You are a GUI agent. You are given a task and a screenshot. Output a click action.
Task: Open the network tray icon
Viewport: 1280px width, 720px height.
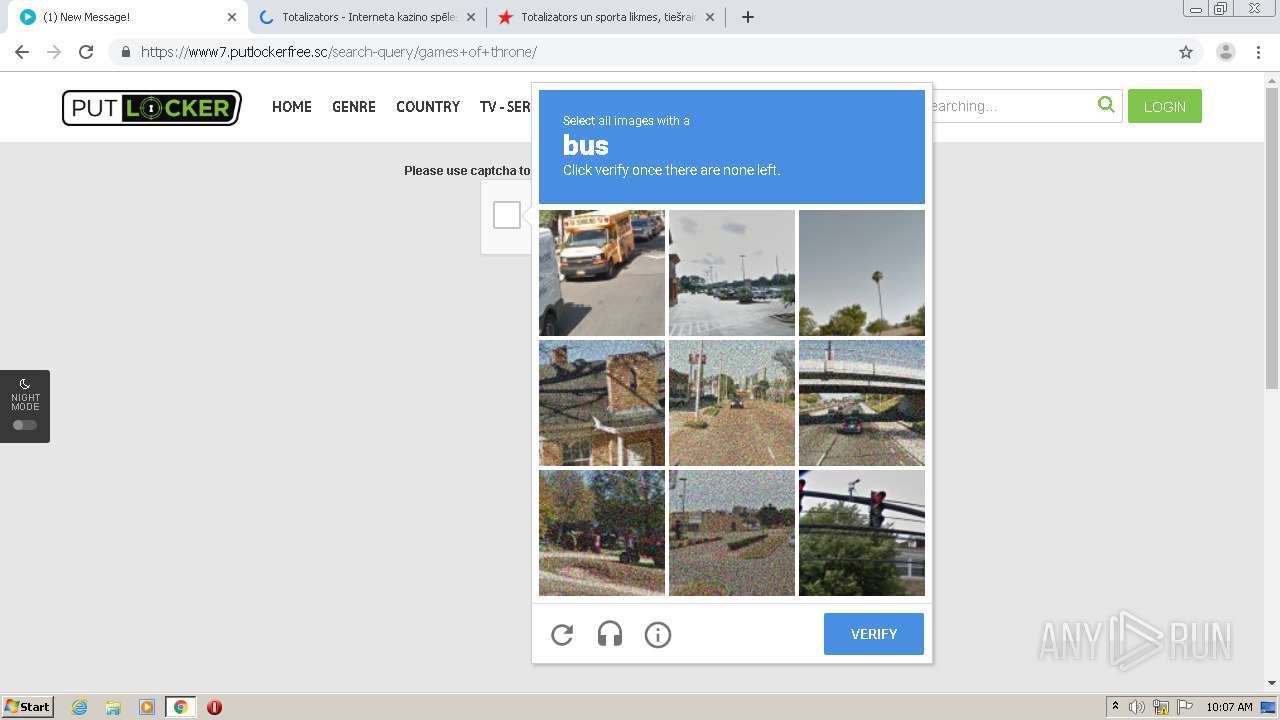click(x=1161, y=707)
